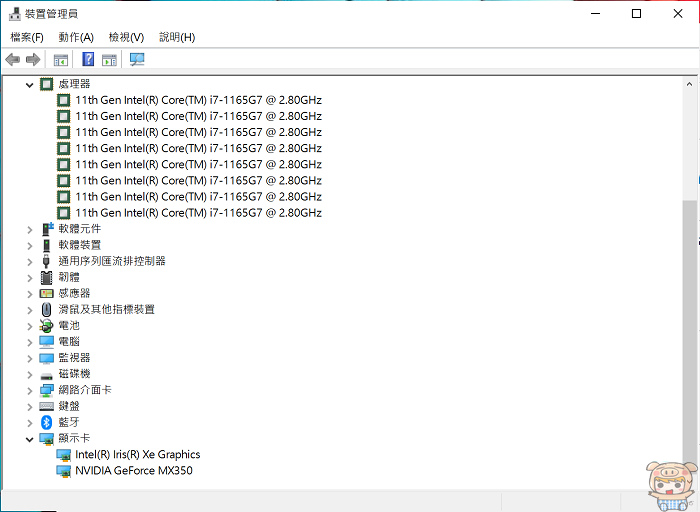This screenshot has height=512, width=700.
Task: Select the NVIDIA GeForce MX350 label
Action: click(x=133, y=470)
